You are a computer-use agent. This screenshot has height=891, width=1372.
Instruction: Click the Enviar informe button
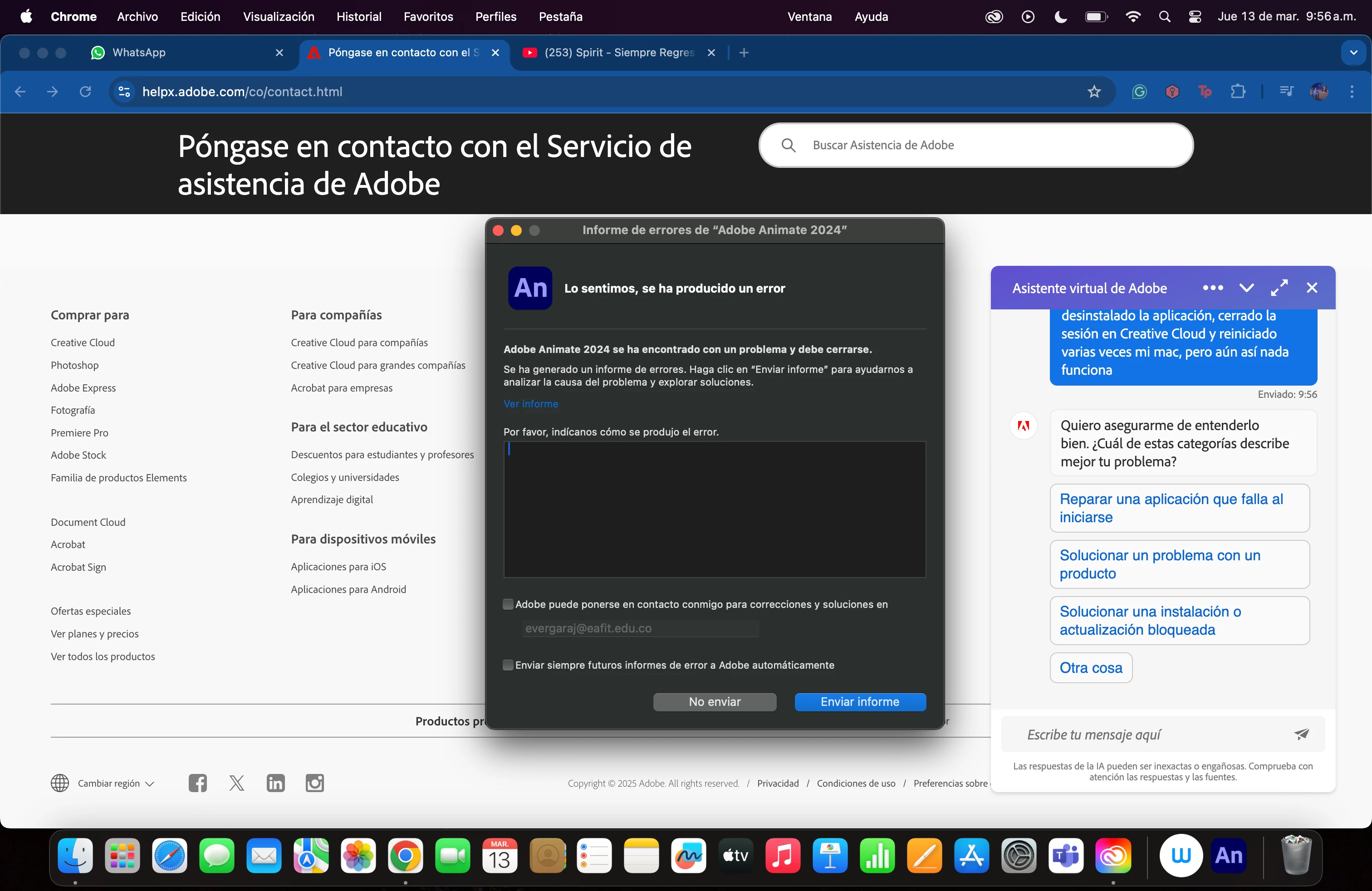pos(859,701)
